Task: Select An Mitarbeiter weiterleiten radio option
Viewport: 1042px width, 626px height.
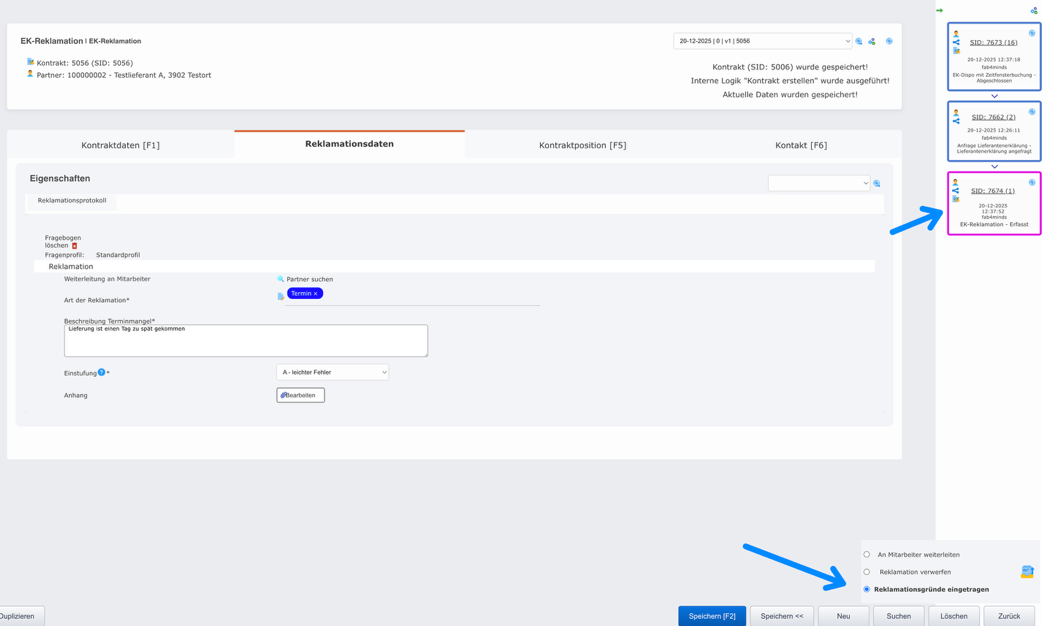Action: (x=867, y=554)
